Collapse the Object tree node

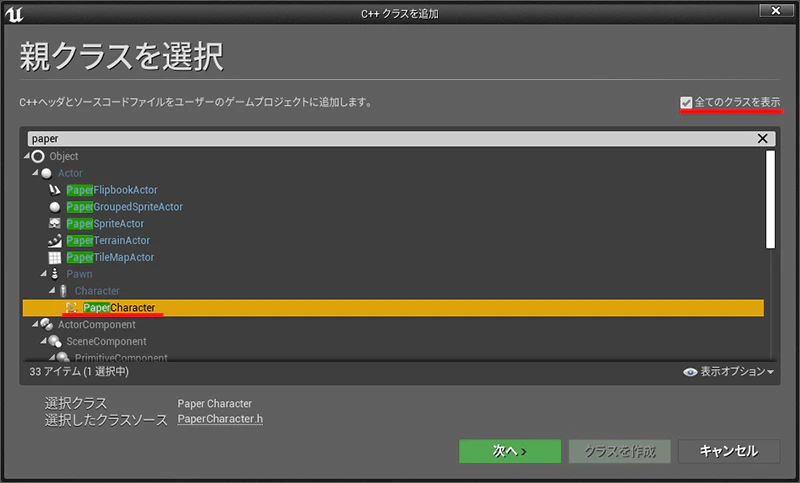coord(27,156)
